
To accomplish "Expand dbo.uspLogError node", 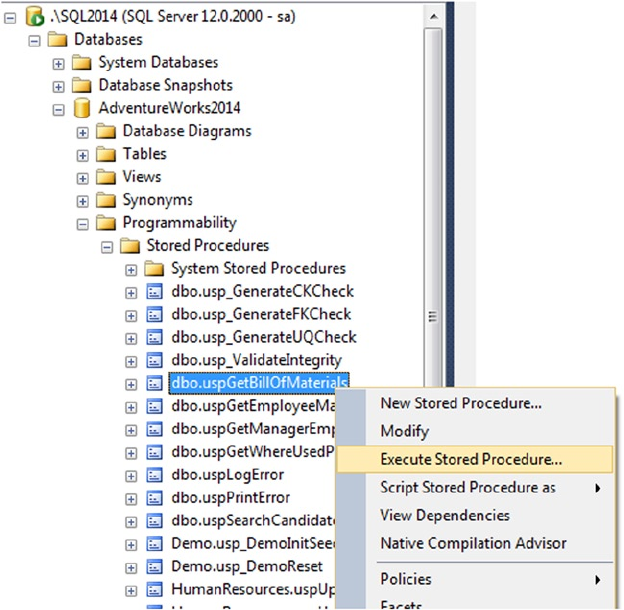I will (x=131, y=476).
